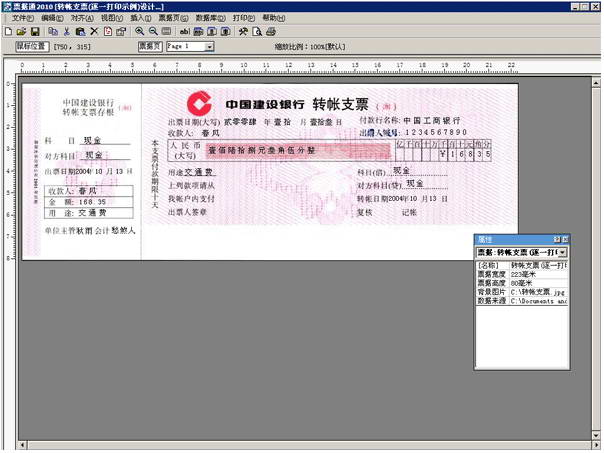Screen dimensions: 604x453
Task: Click the Zoom in magnifier icon
Action: coord(139,32)
